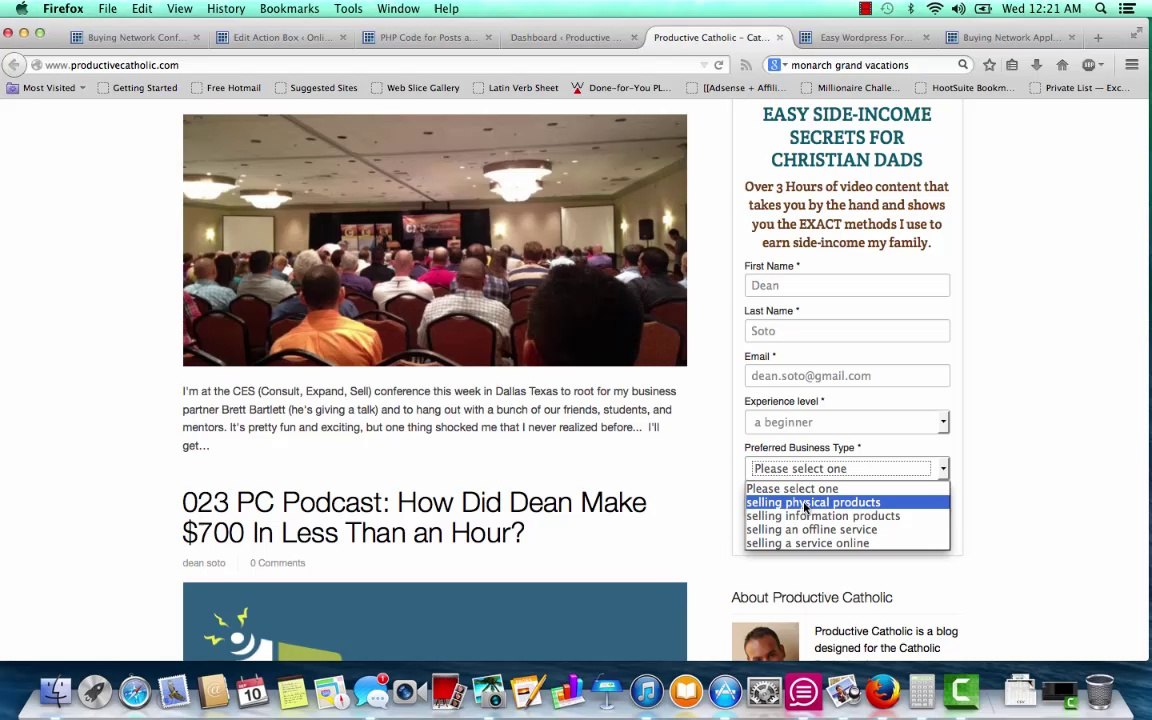Launch Safari from the Dock
1152x720 pixels.
point(134,692)
